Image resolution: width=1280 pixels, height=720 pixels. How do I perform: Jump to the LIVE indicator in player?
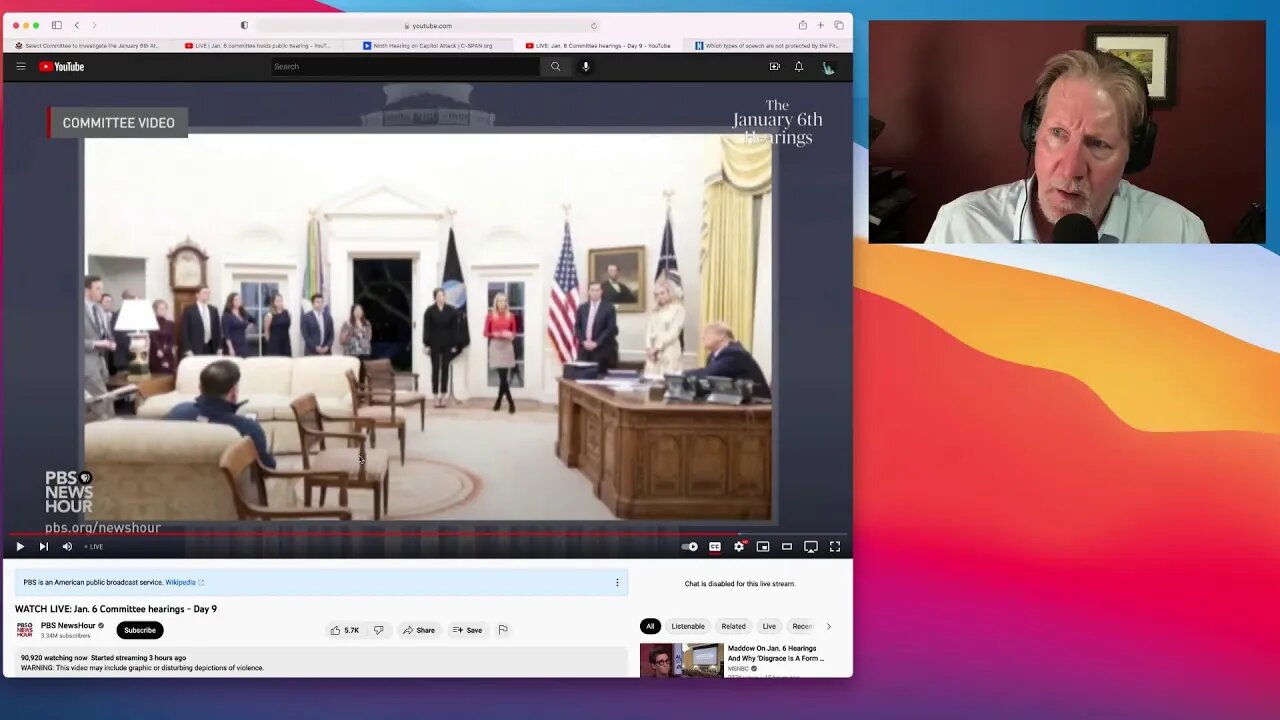94,547
